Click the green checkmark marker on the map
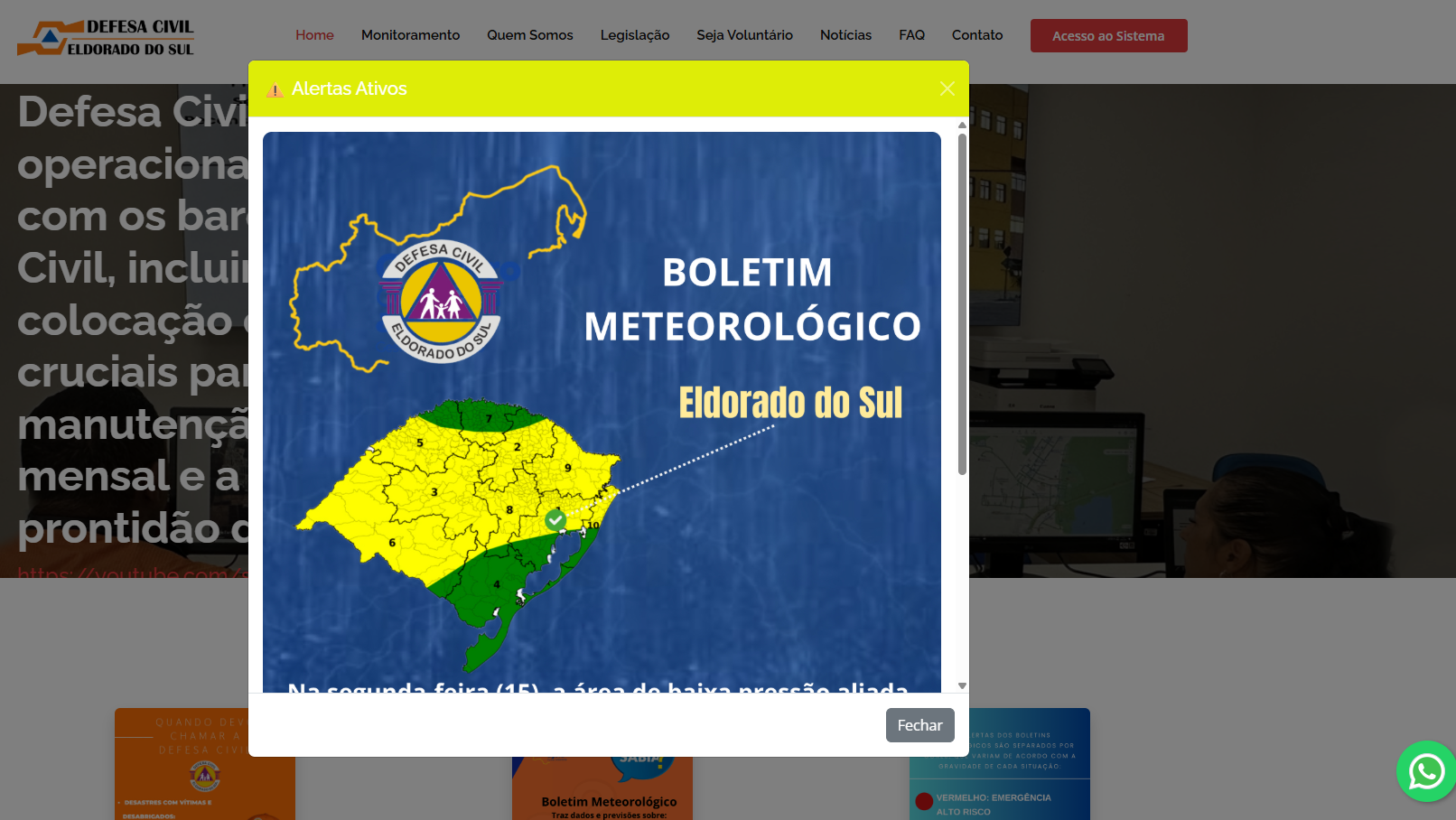Viewport: 1456px width, 820px height. (x=555, y=519)
